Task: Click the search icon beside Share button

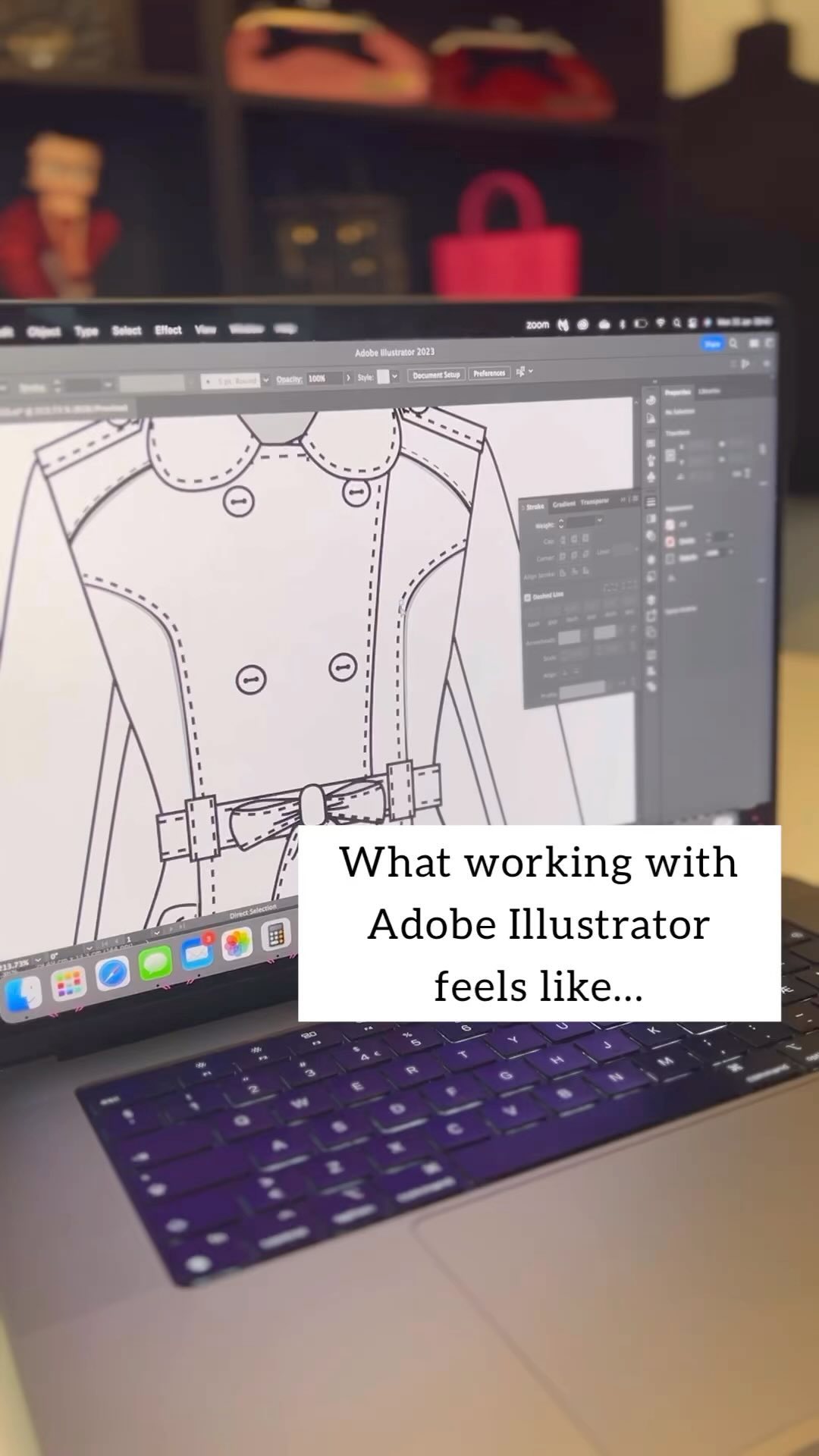Action: (733, 344)
